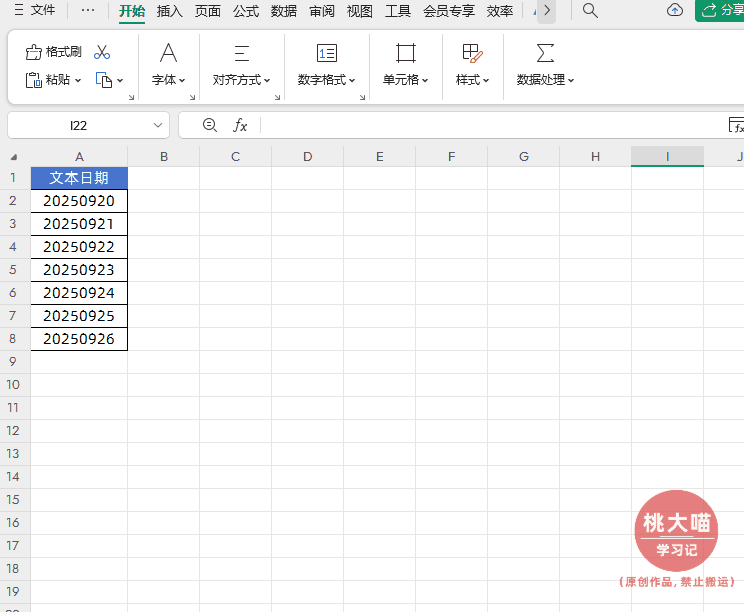Switch to the 效率 tab

(x=500, y=10)
